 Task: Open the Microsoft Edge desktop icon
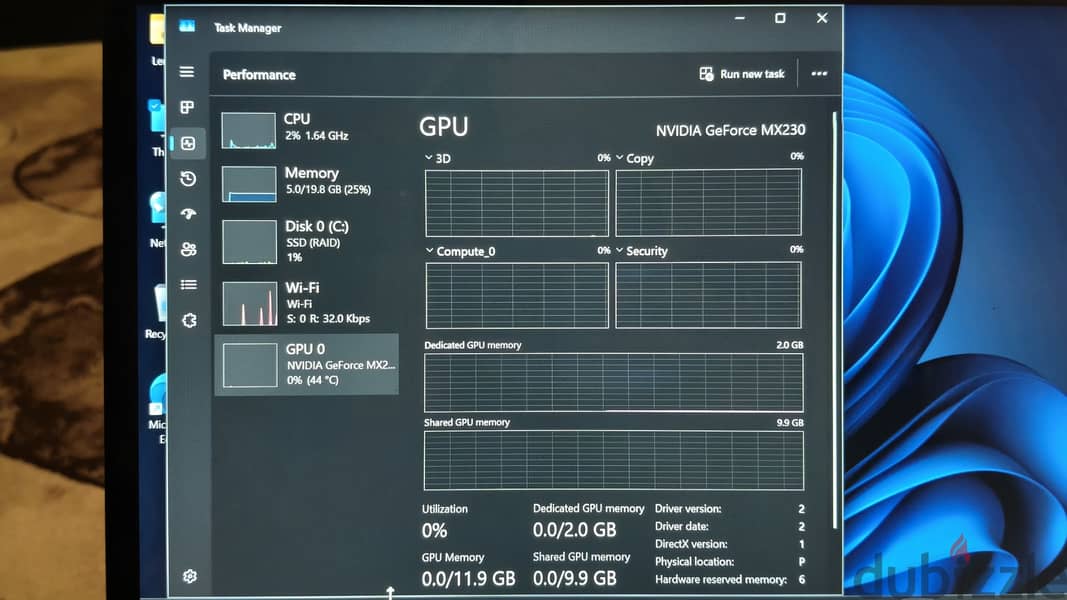tap(157, 408)
